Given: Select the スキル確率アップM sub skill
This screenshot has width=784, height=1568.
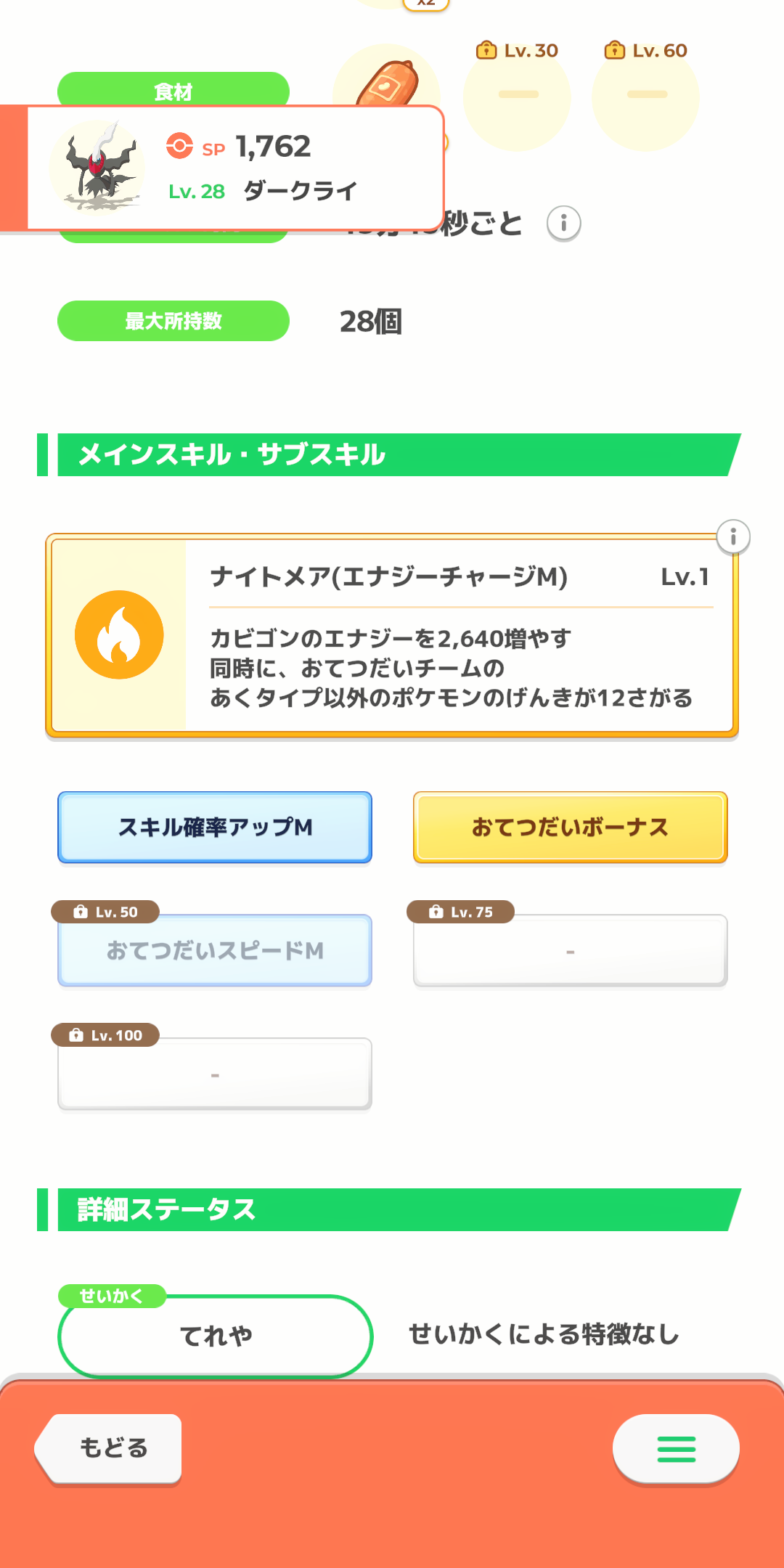Looking at the screenshot, I should pyautogui.click(x=215, y=828).
